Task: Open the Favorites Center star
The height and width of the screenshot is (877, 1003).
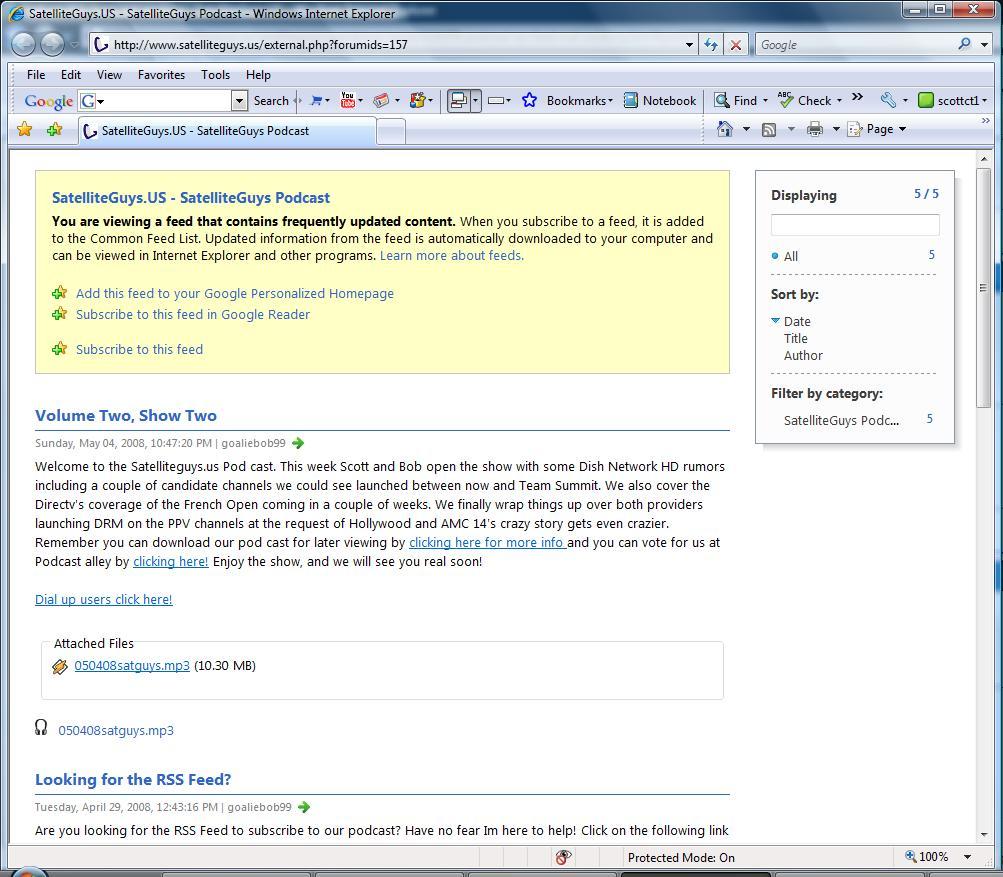Action: [x=24, y=129]
